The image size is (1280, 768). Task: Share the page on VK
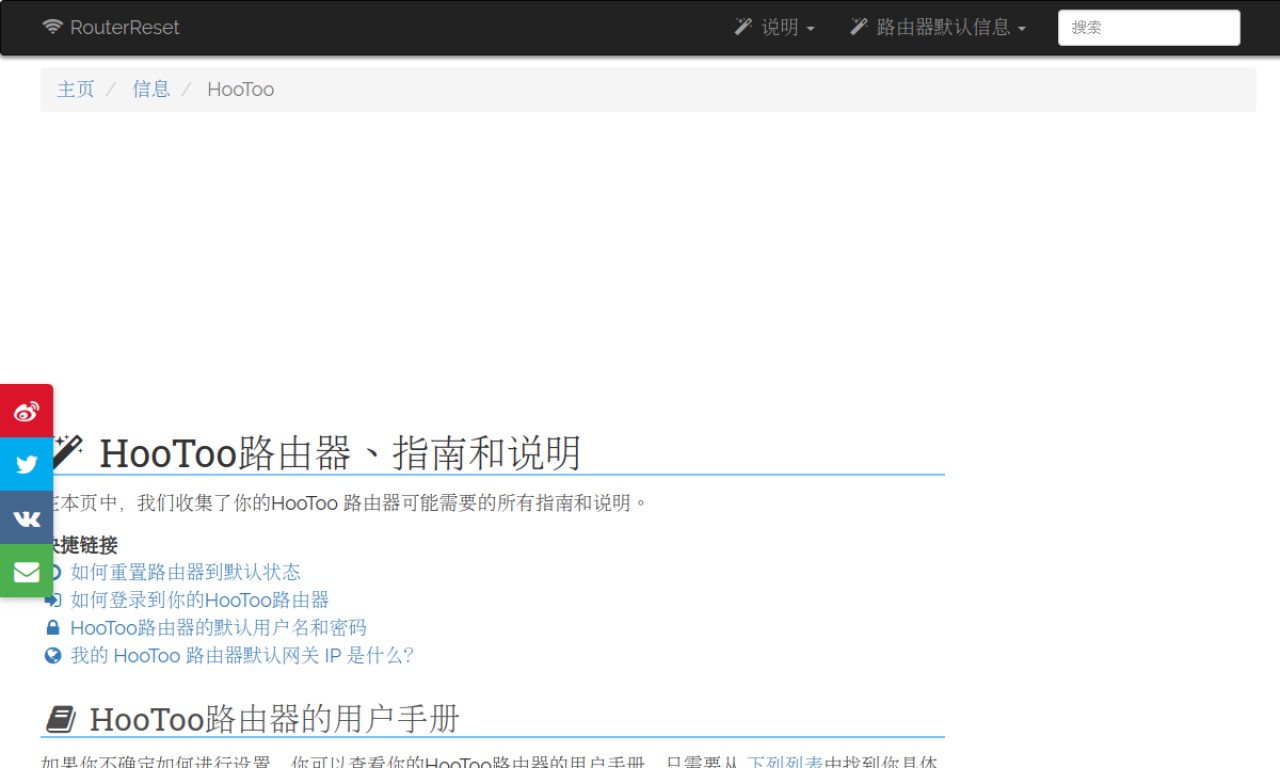click(26, 518)
